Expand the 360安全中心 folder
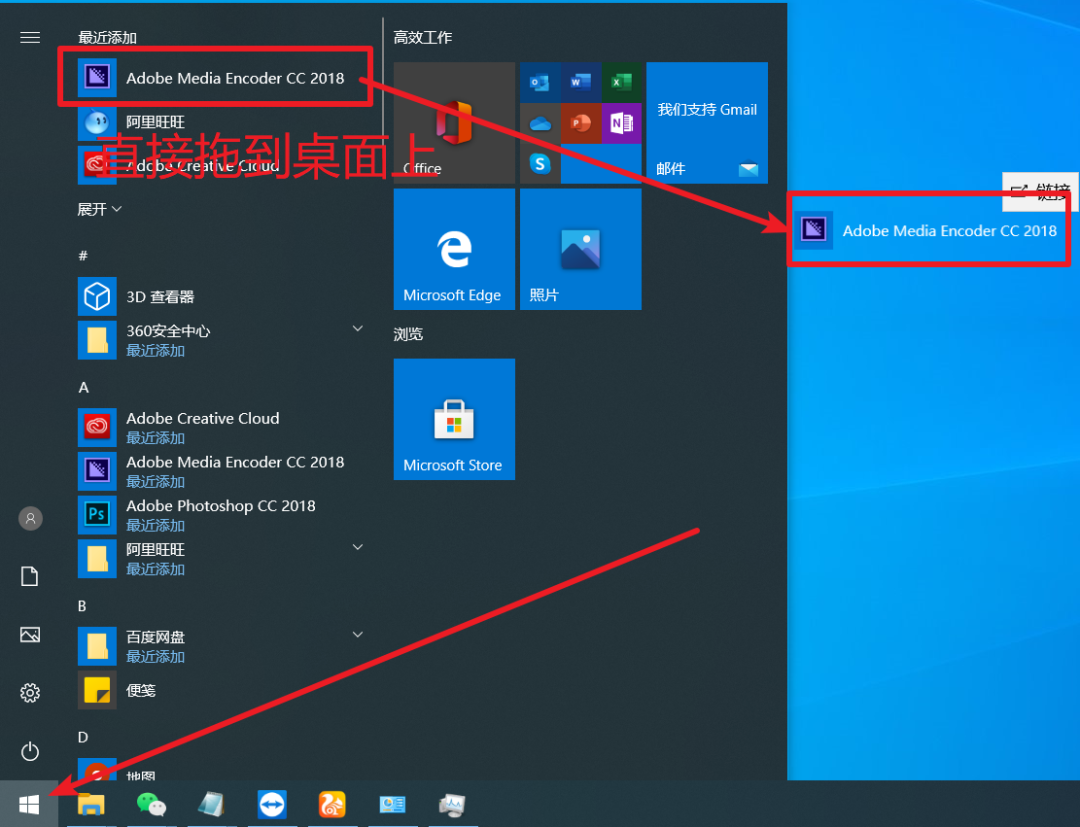 pos(220,340)
